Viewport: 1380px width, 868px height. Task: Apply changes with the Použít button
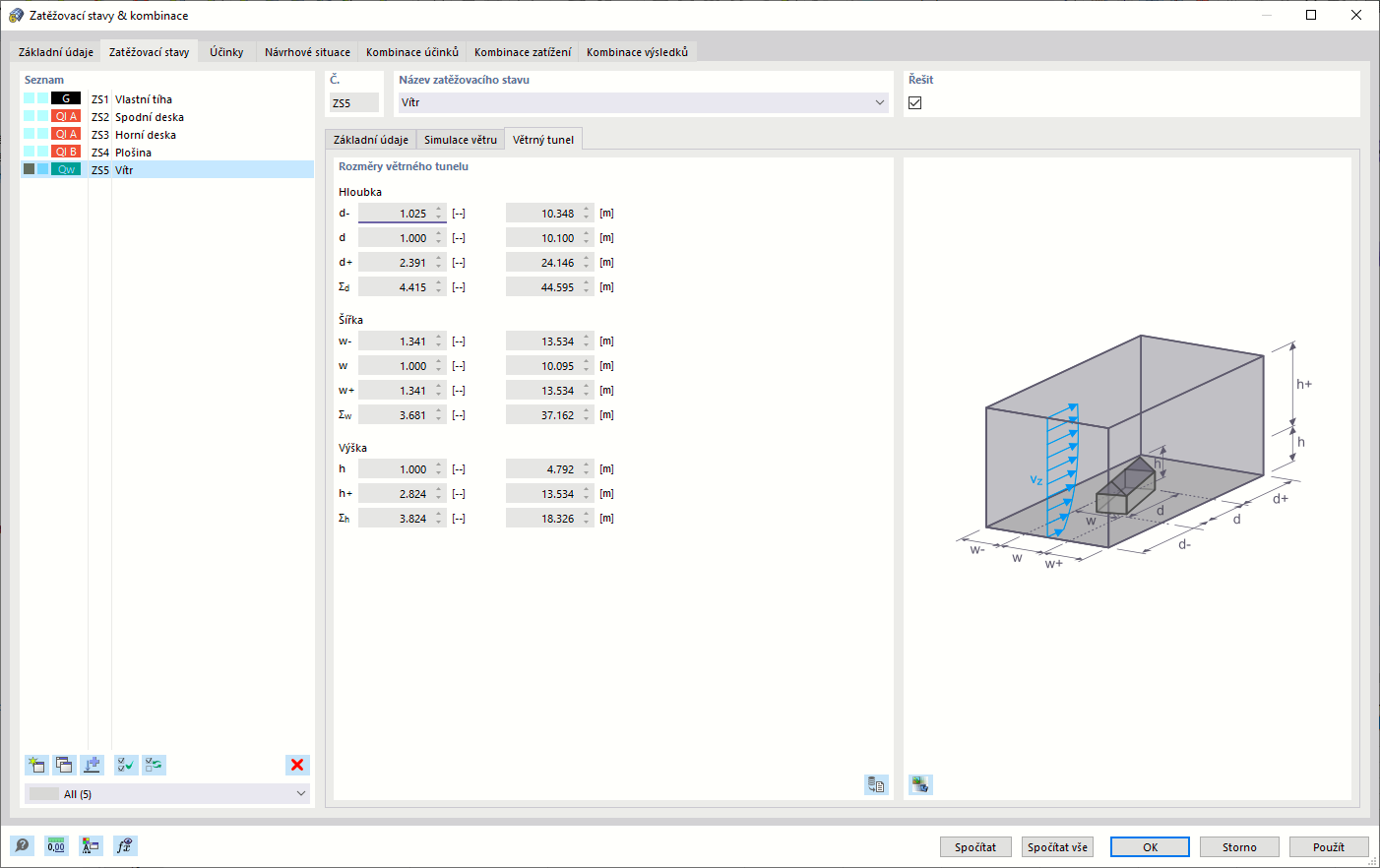click(1329, 847)
